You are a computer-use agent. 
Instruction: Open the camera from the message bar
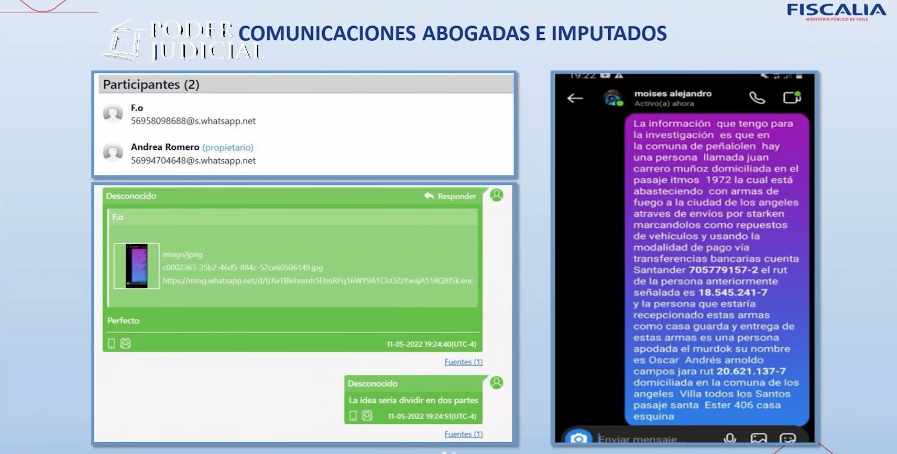[577, 439]
